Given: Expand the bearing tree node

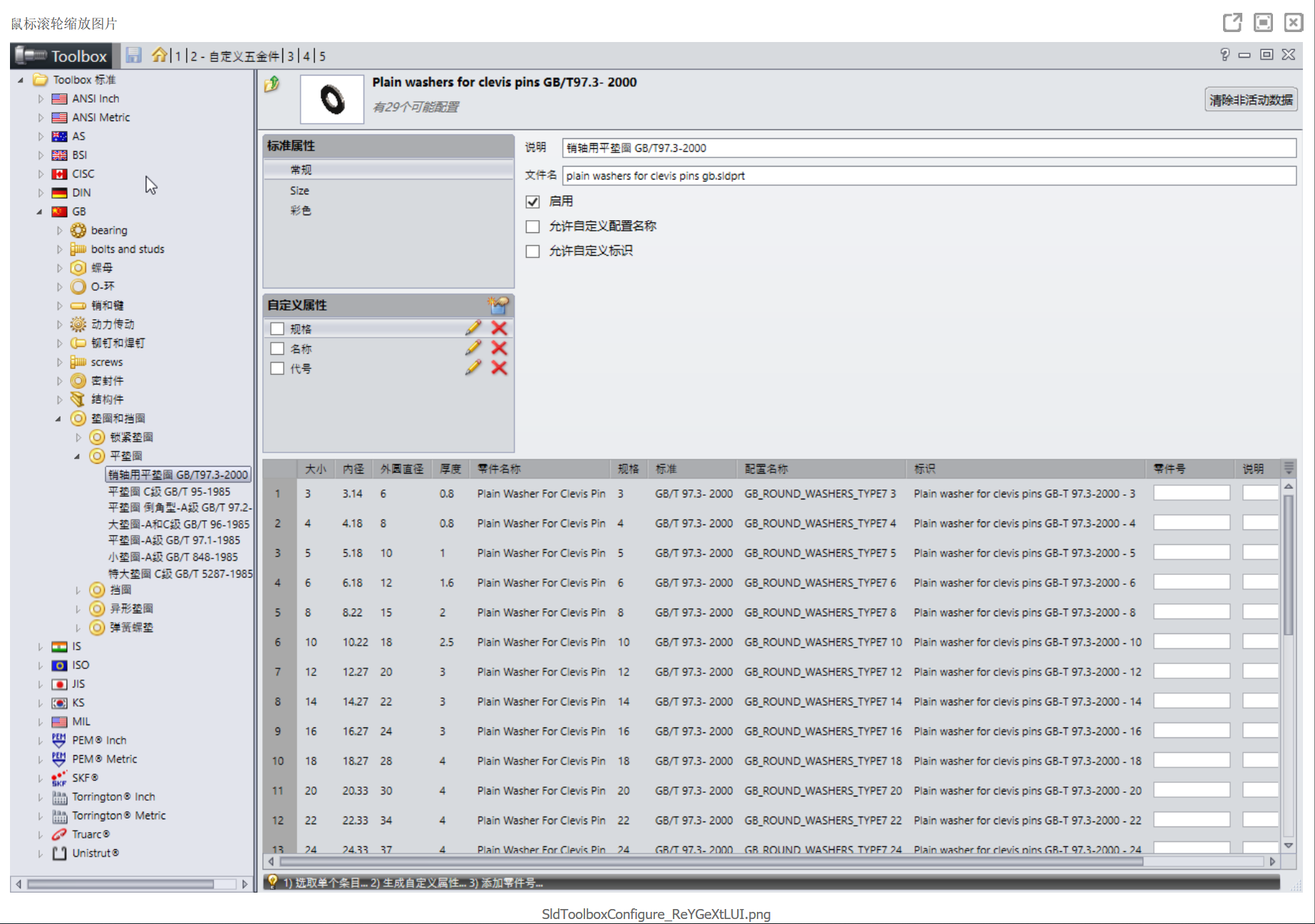Looking at the screenshot, I should click(x=59, y=230).
